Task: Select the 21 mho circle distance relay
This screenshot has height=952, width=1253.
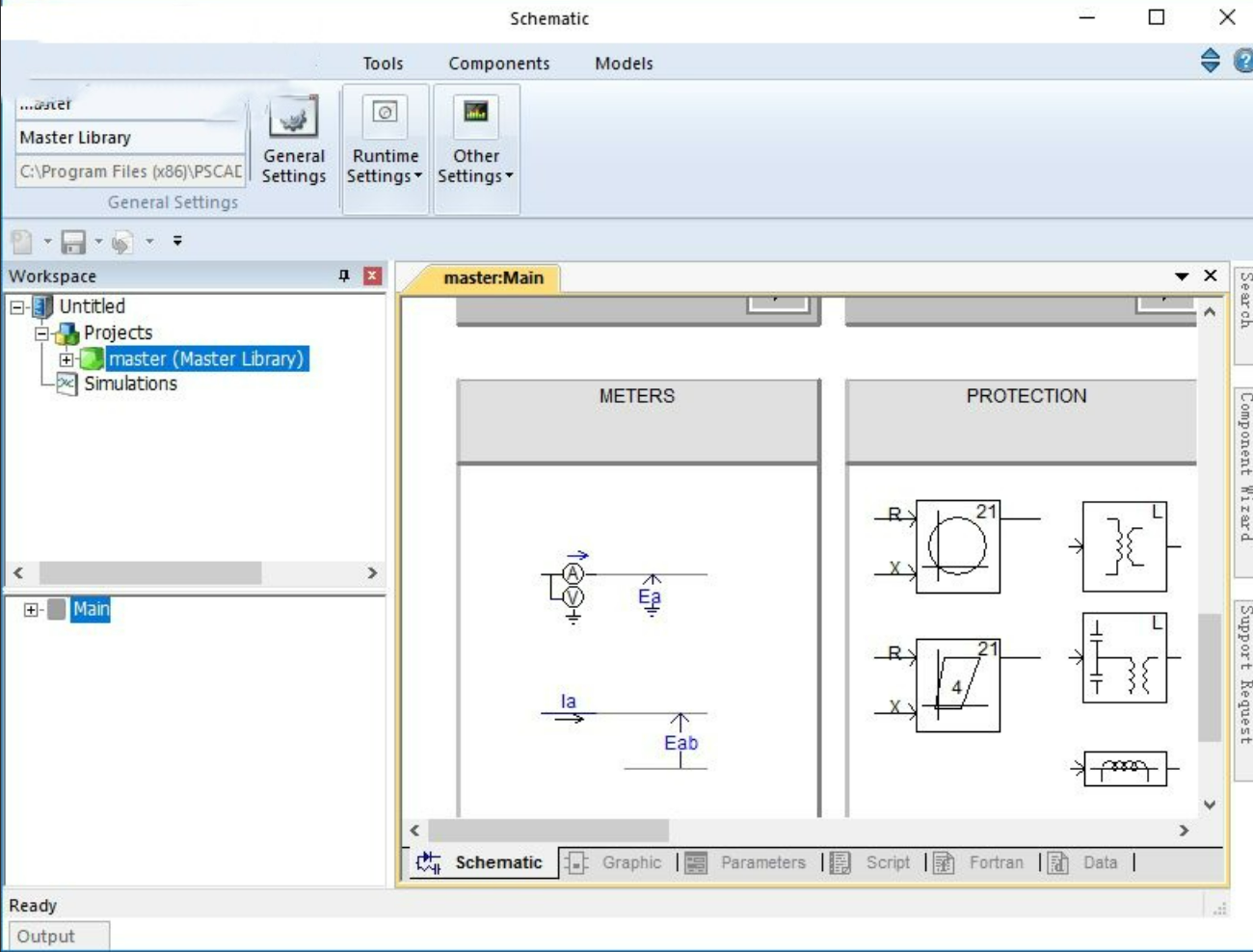Action: (957, 546)
